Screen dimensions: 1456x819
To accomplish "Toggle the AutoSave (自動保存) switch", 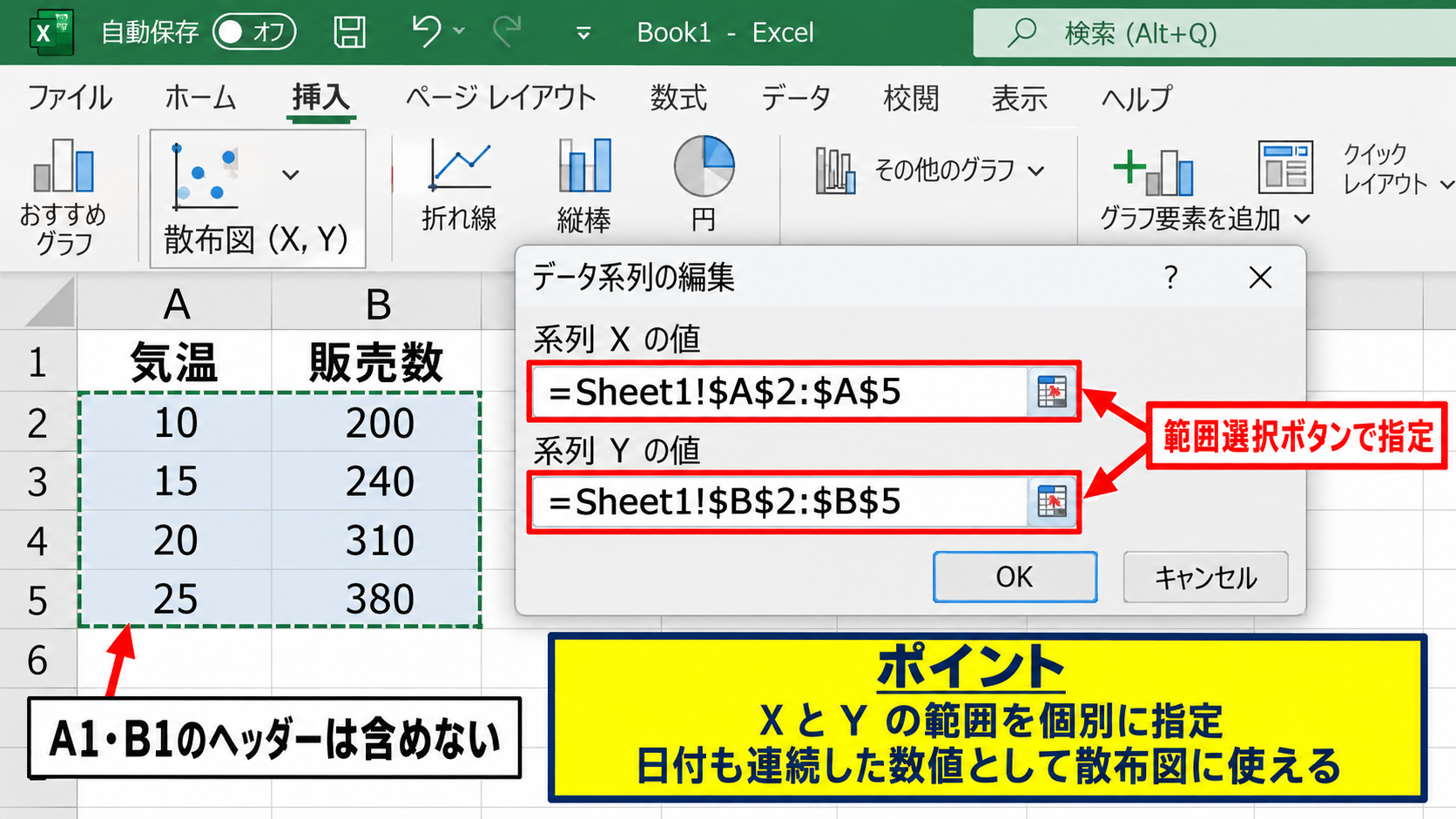I will (254, 32).
